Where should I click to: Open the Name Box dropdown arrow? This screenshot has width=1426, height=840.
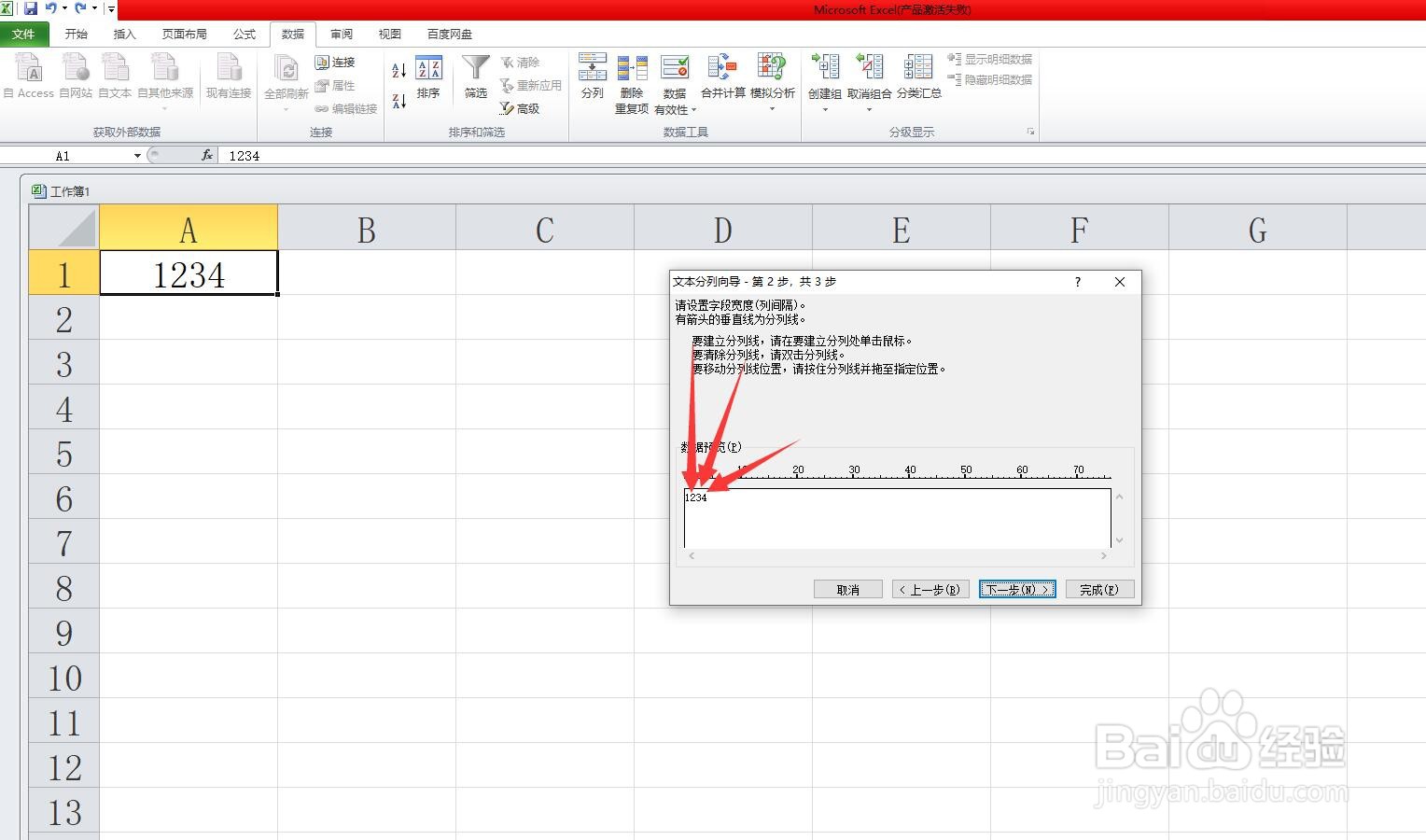(137, 156)
